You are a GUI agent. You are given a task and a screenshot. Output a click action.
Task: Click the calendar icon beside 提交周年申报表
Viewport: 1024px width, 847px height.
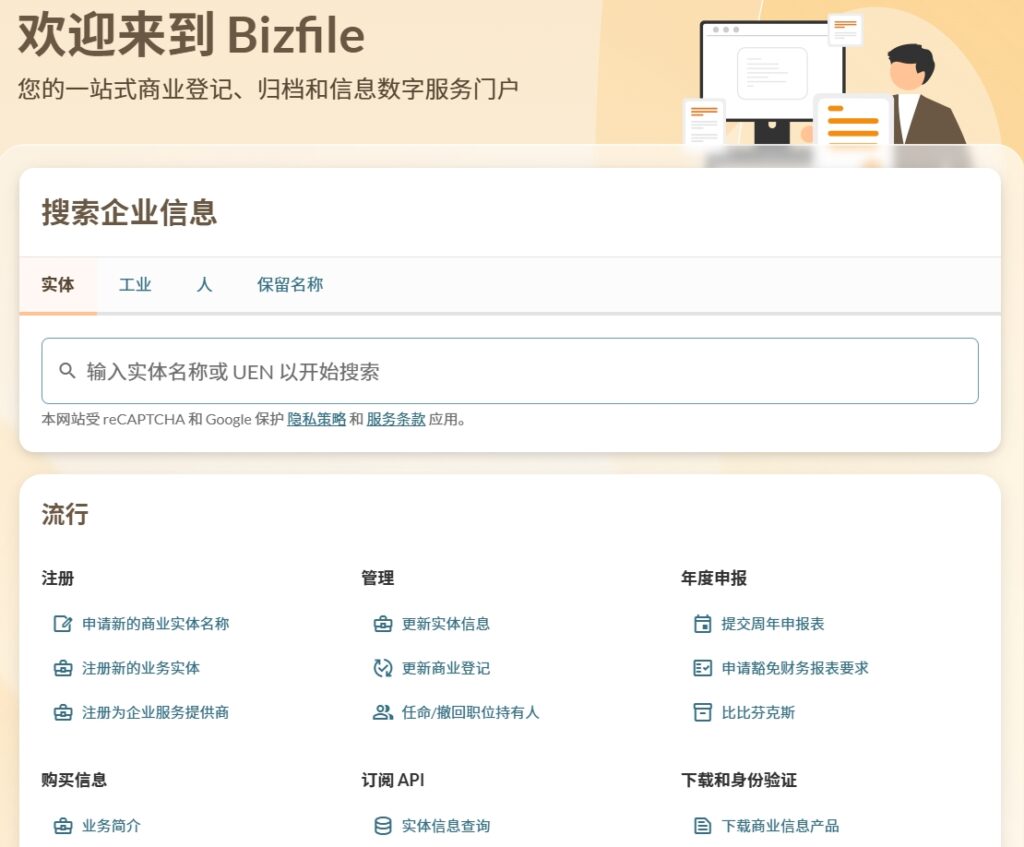pyautogui.click(x=703, y=624)
